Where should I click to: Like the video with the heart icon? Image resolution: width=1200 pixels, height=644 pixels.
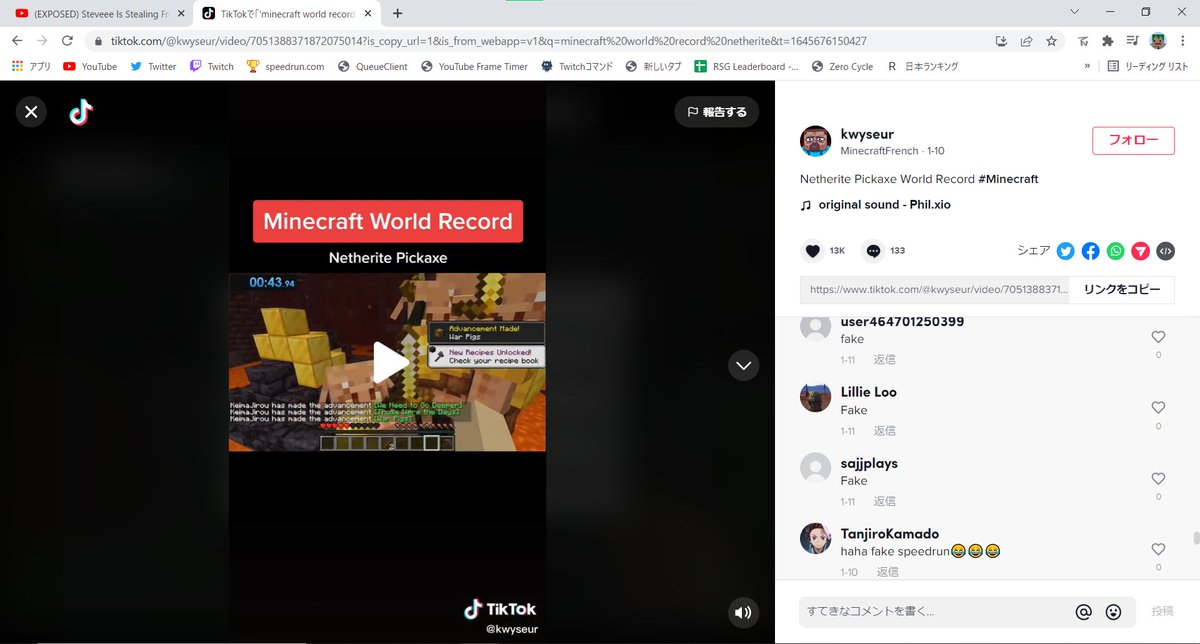(813, 251)
